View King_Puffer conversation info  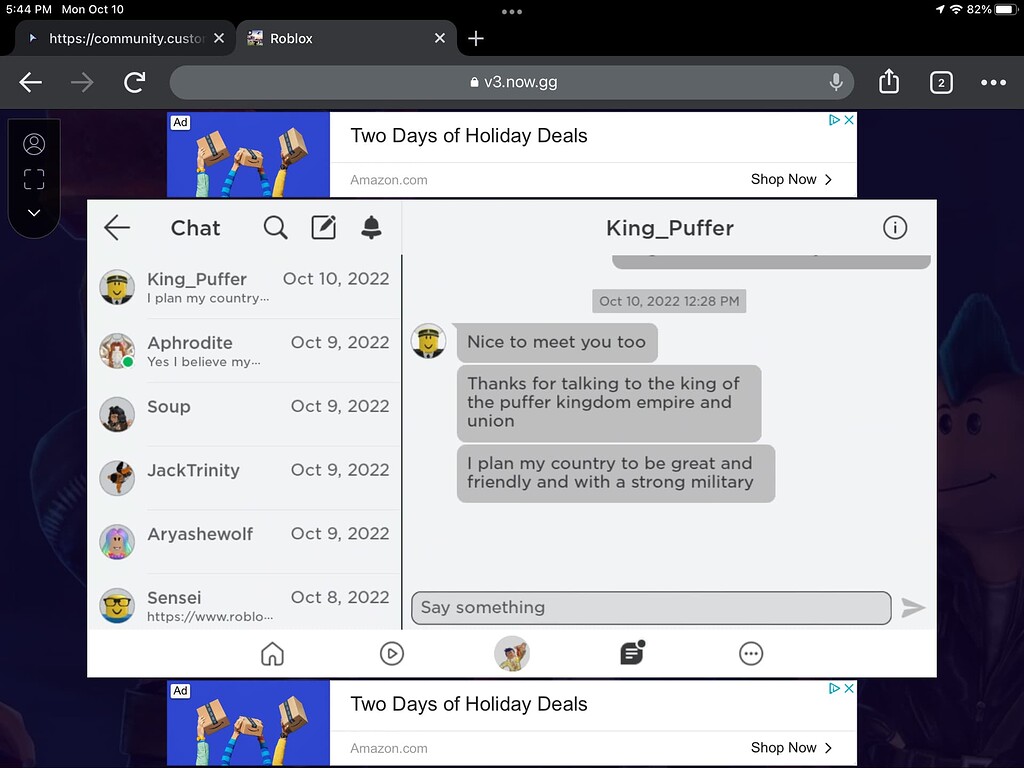(x=895, y=227)
